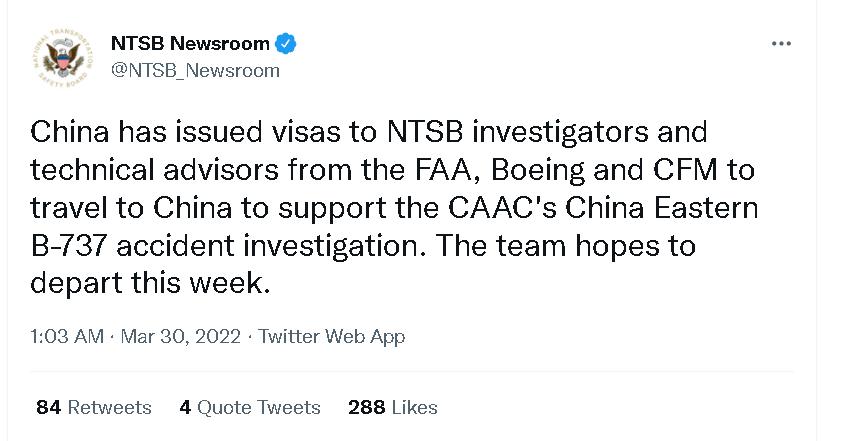
Task: Open the three-dot more options menu
Action: (x=781, y=44)
